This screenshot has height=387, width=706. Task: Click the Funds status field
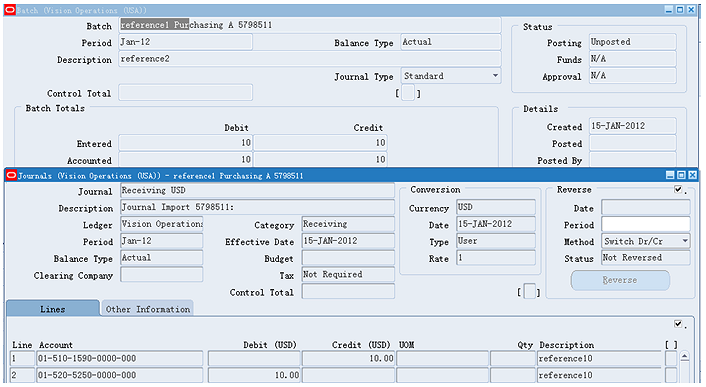point(633,59)
